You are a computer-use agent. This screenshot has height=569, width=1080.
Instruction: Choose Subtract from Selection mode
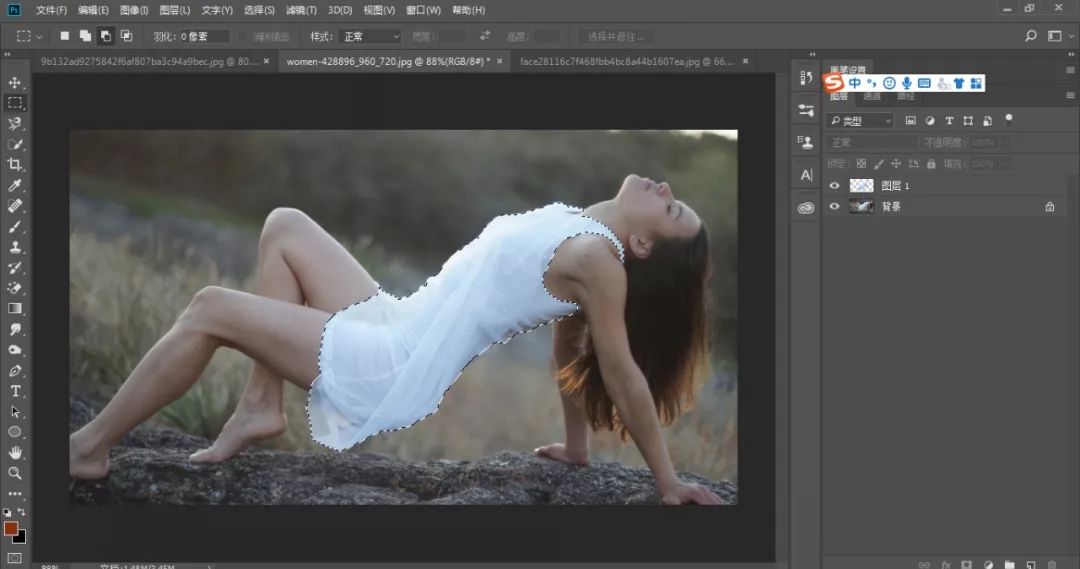tap(105, 36)
